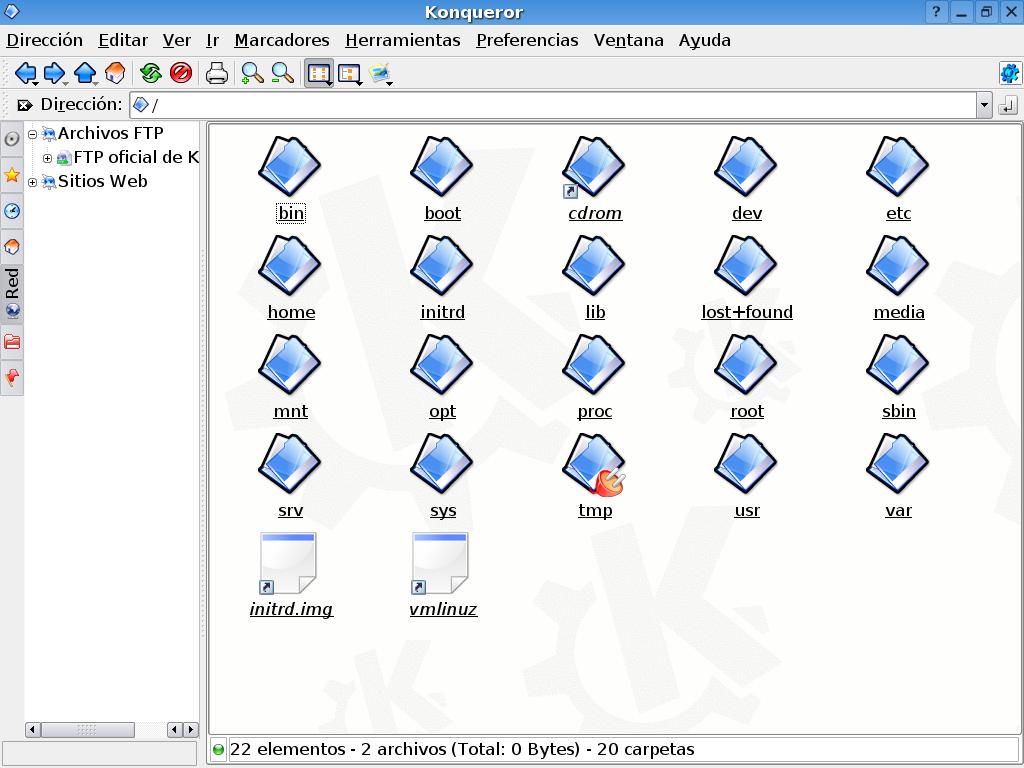This screenshot has width=1024, height=768.
Task: Open the home folder sidebar tab
Action: click(x=12, y=247)
